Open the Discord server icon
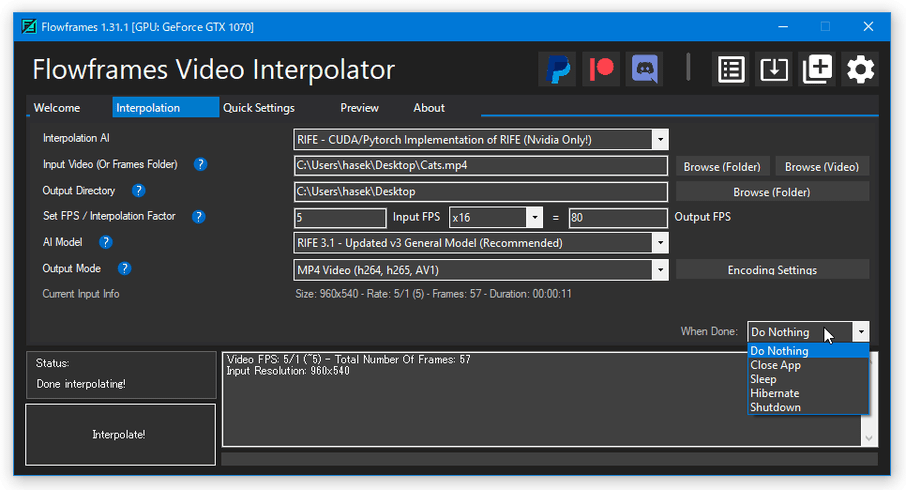 (x=645, y=69)
